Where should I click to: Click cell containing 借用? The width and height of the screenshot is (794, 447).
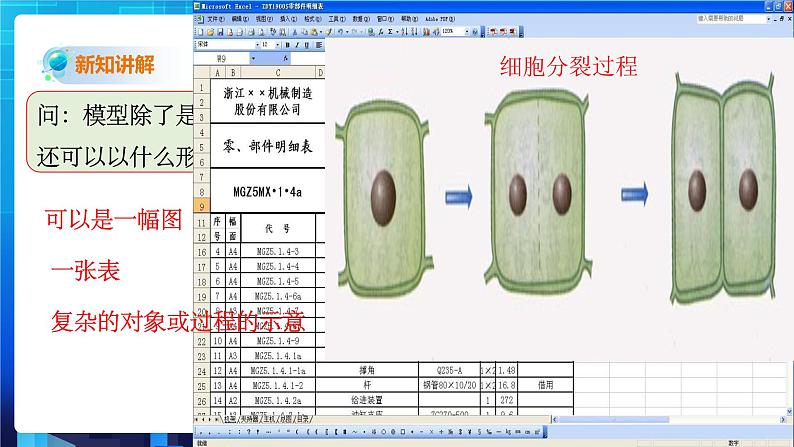click(545, 385)
